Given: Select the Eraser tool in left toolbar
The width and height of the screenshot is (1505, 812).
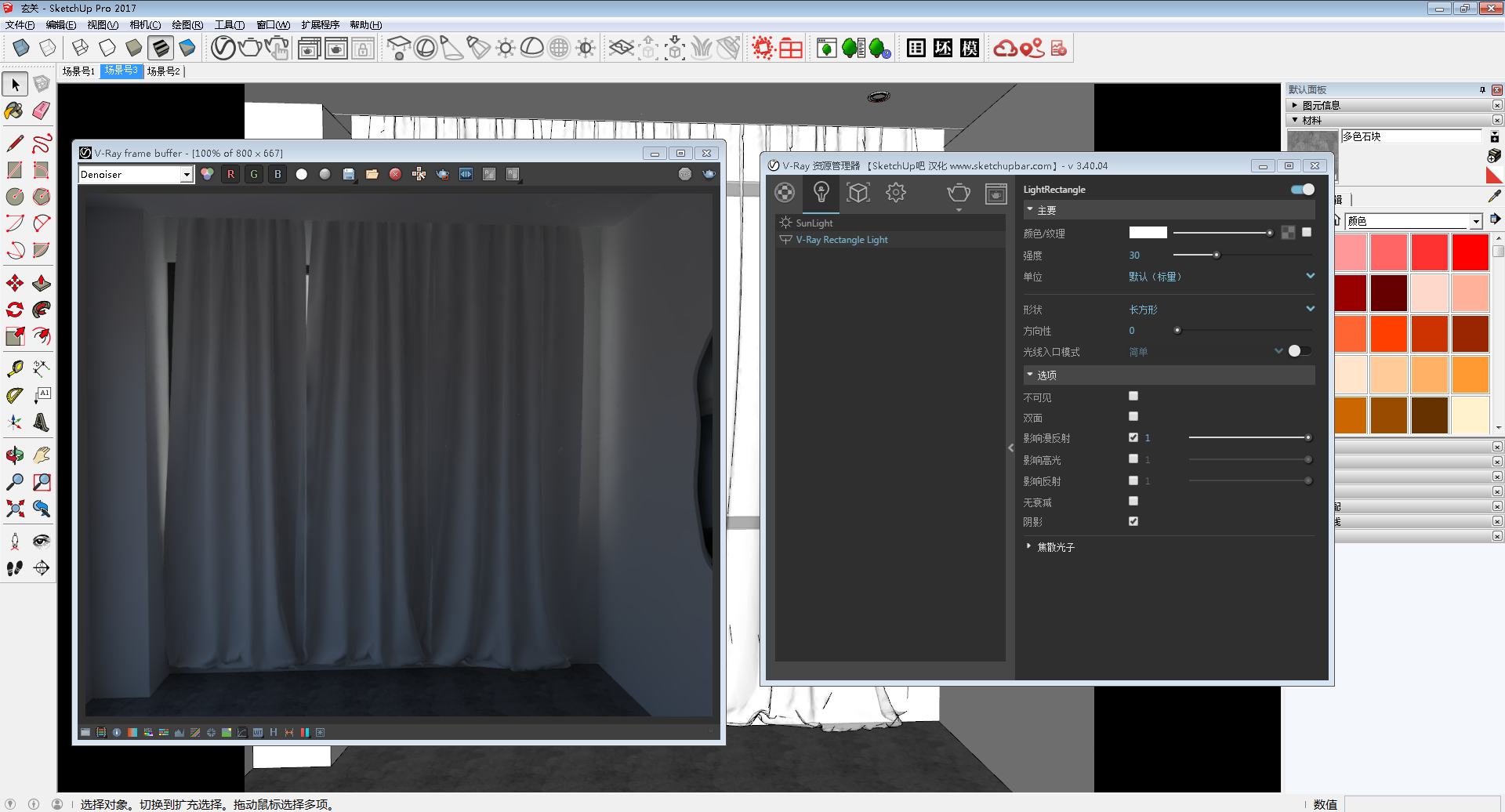Looking at the screenshot, I should (x=42, y=111).
